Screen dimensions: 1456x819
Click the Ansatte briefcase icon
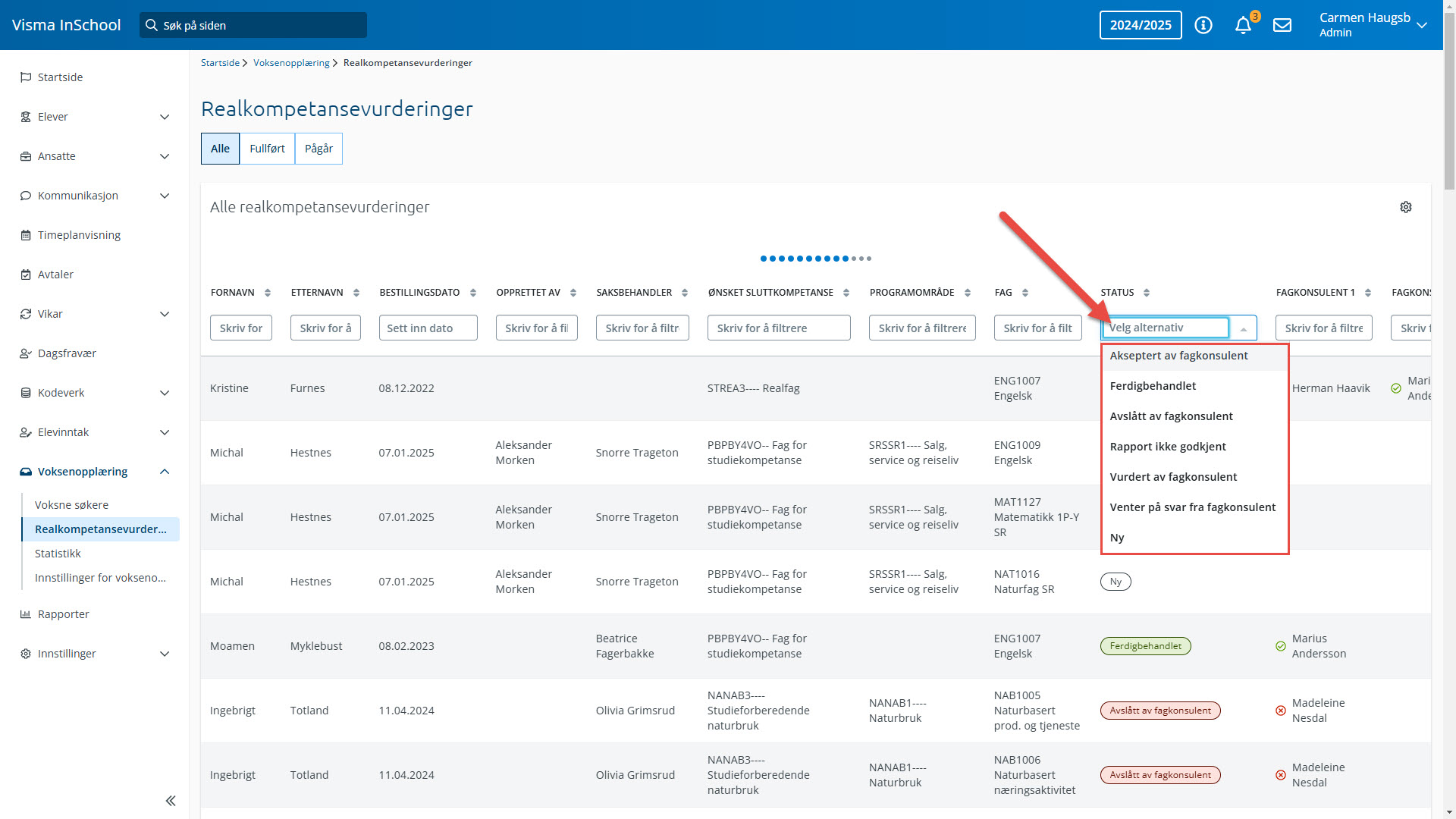[x=26, y=156]
